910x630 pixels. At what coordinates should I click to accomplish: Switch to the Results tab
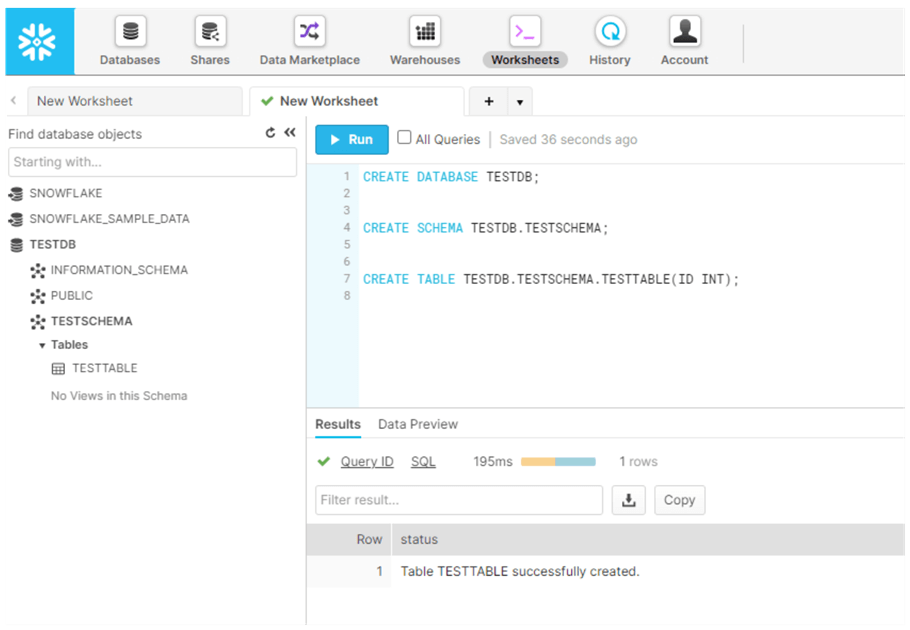(338, 424)
